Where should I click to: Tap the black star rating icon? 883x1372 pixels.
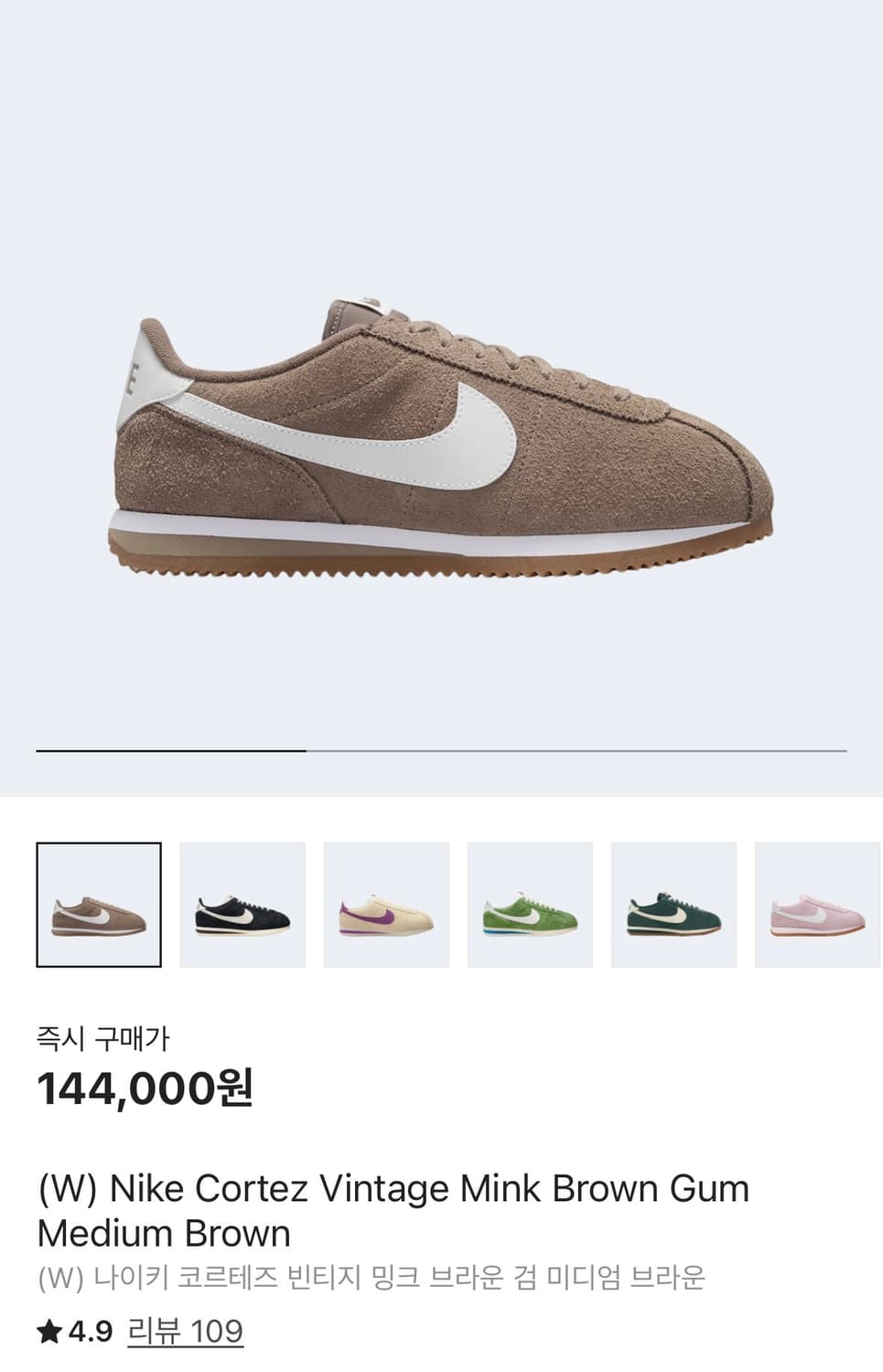tap(49, 1332)
